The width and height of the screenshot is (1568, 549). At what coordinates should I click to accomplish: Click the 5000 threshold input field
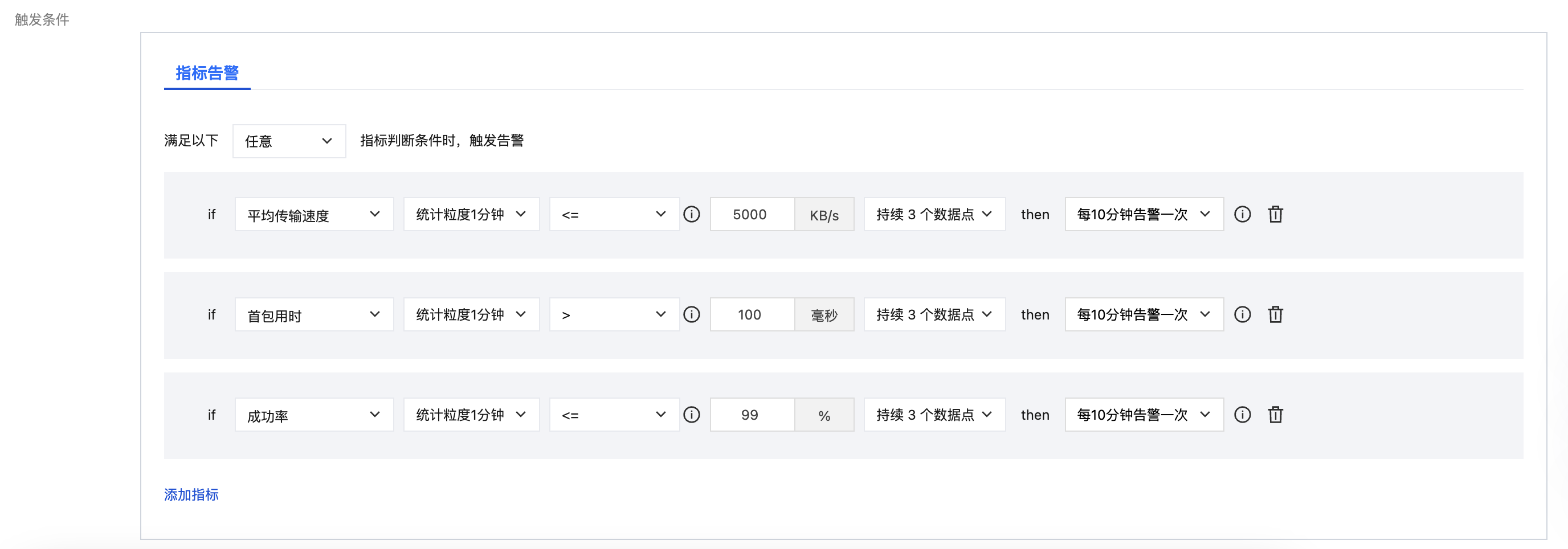point(752,214)
